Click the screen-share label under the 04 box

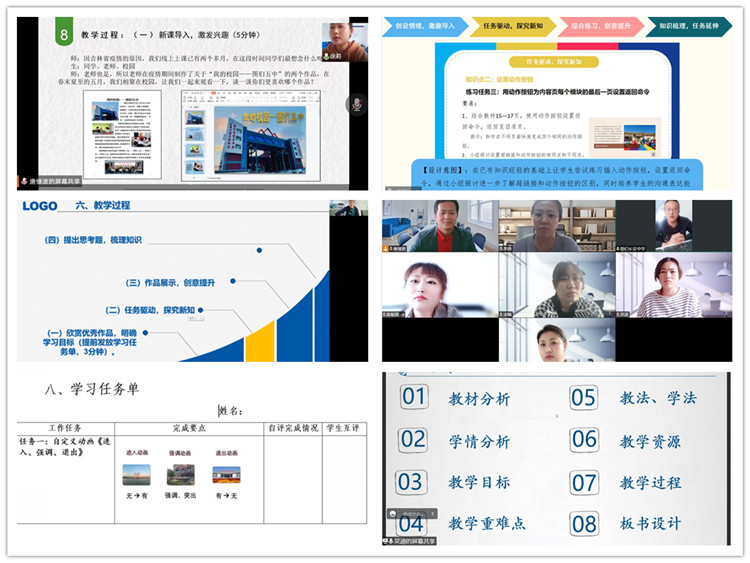[x=409, y=541]
